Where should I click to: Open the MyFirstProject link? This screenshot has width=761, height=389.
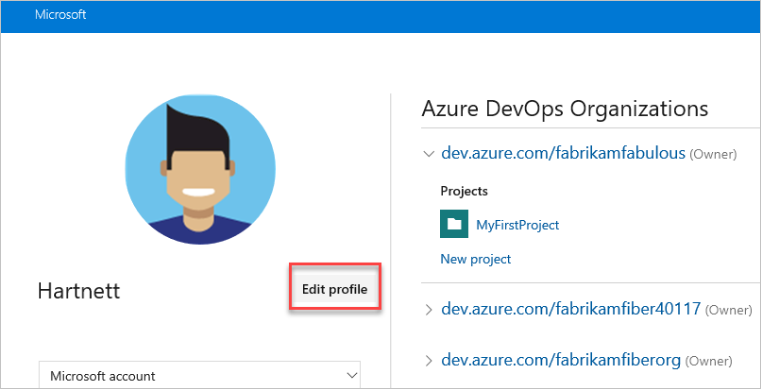(517, 225)
